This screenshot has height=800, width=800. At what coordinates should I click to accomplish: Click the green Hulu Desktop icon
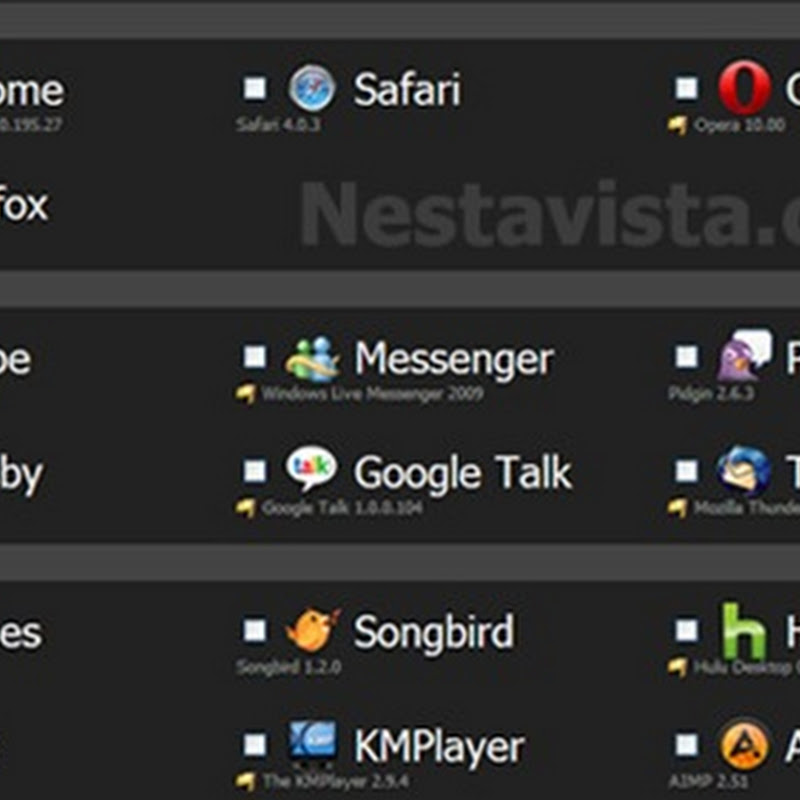click(x=744, y=631)
